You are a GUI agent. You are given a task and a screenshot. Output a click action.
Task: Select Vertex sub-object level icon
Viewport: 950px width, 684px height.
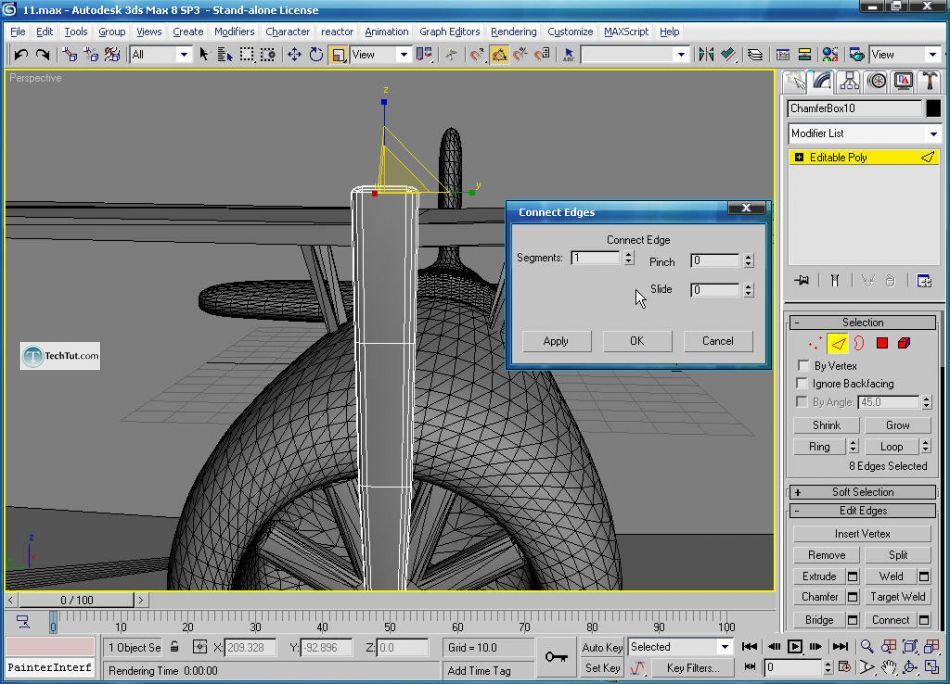[x=815, y=344]
